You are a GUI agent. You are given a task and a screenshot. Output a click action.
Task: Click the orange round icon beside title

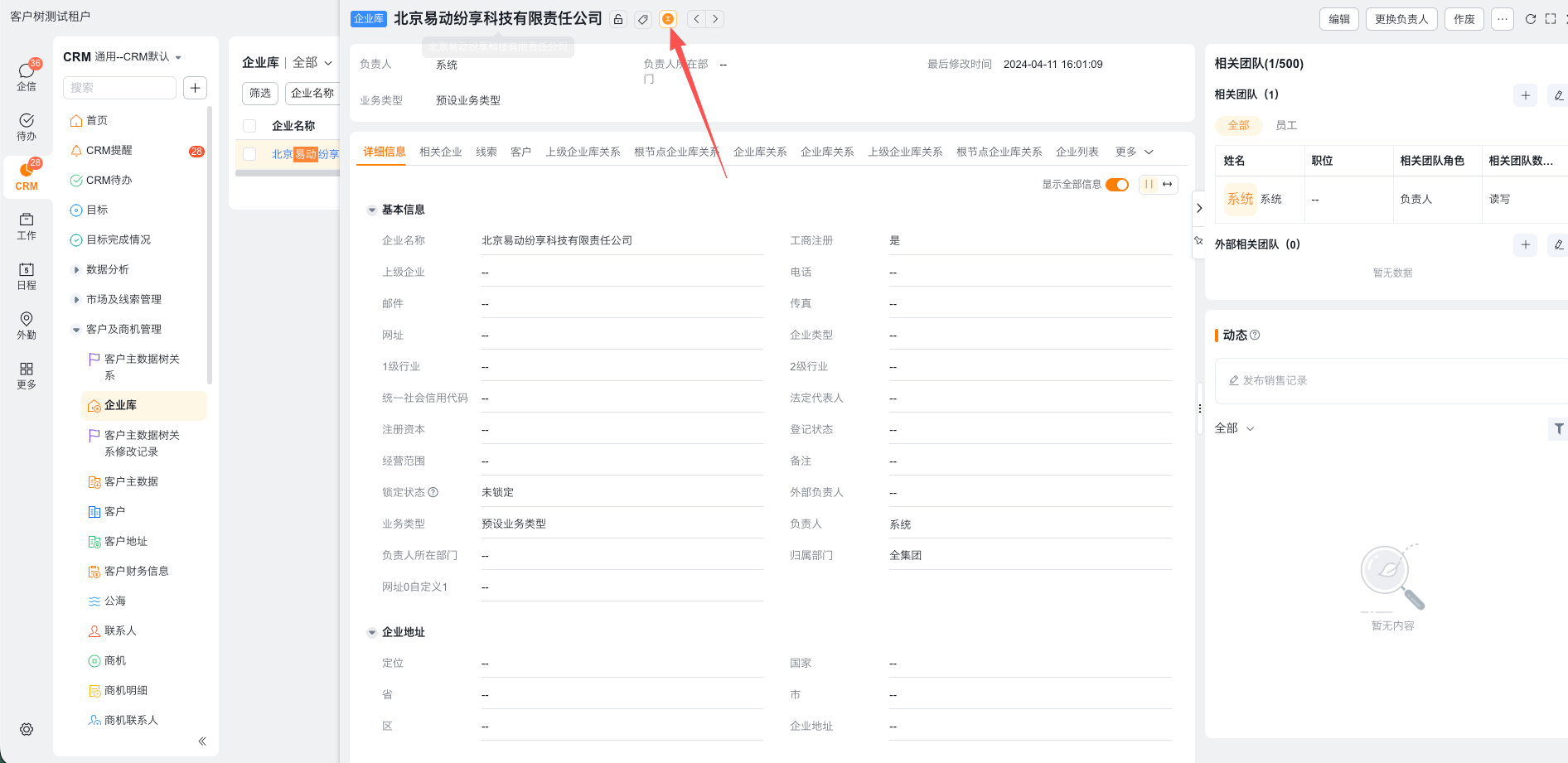point(668,19)
